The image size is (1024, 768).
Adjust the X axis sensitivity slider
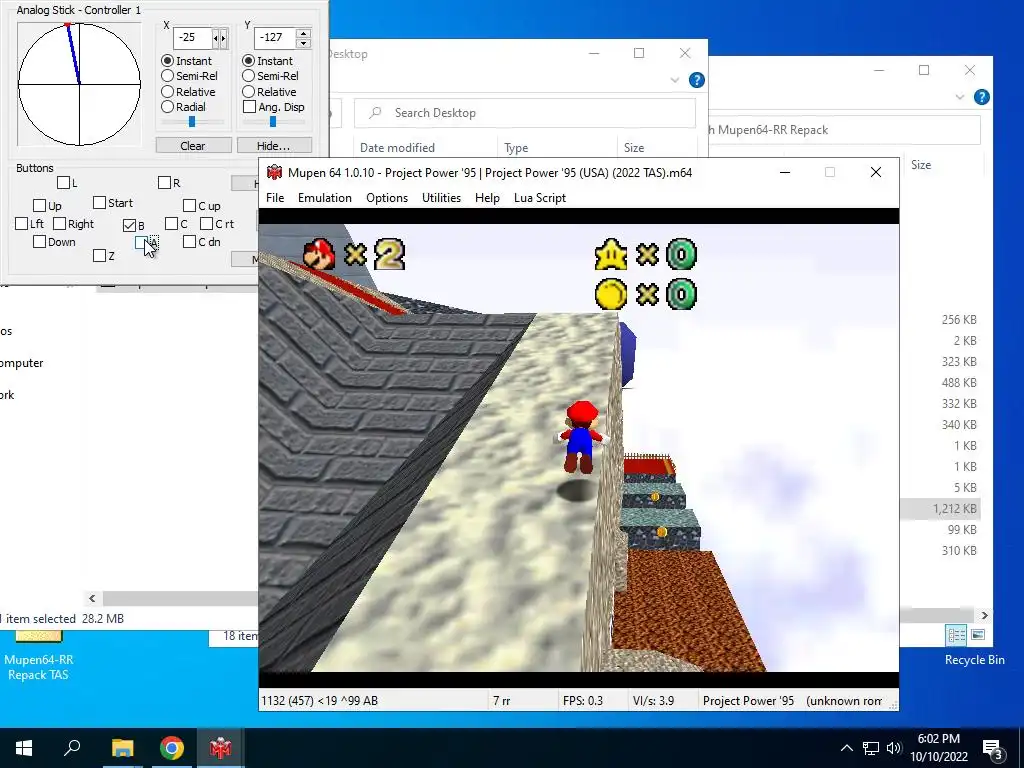tap(192, 121)
